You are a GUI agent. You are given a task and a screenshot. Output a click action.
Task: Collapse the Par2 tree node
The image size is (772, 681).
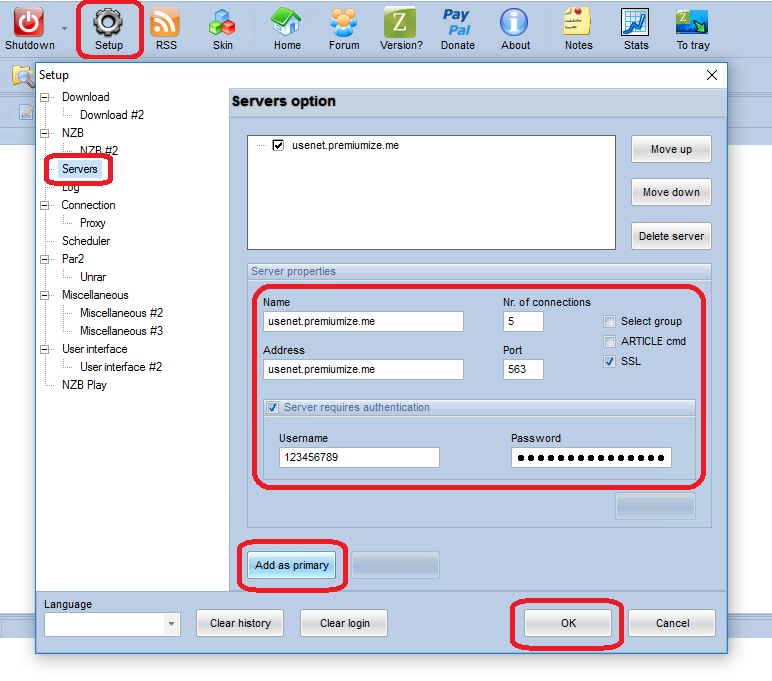coord(45,259)
